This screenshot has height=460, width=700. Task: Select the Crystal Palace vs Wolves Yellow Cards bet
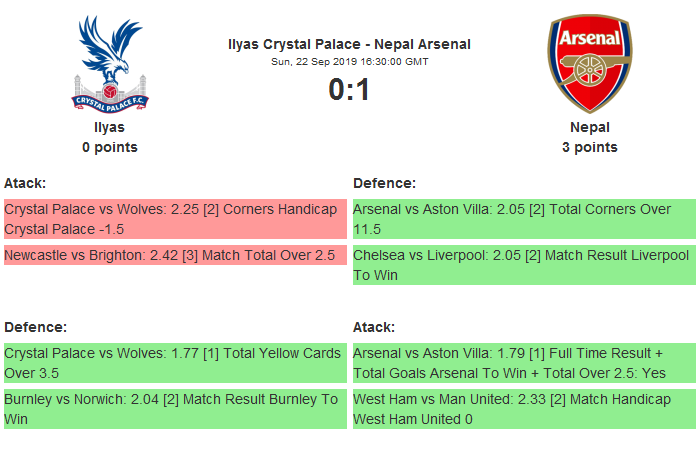tap(175, 363)
